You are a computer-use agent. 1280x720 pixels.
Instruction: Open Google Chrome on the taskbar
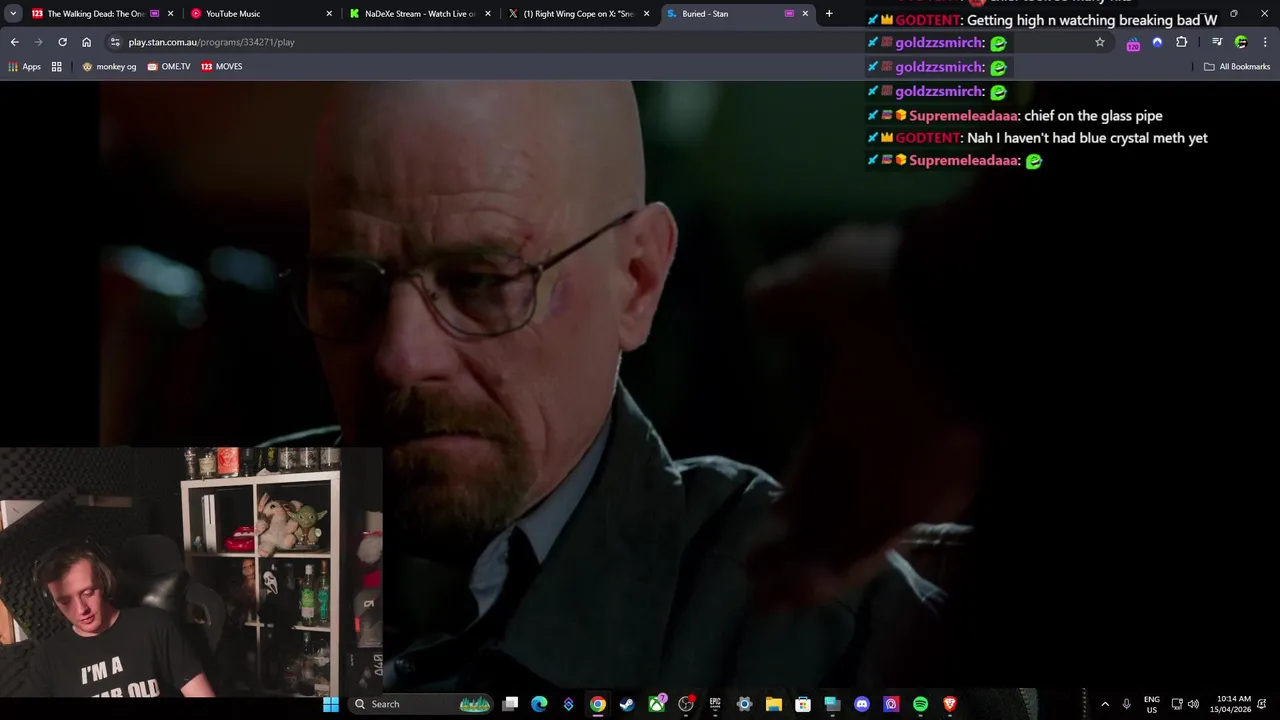[x=597, y=704]
